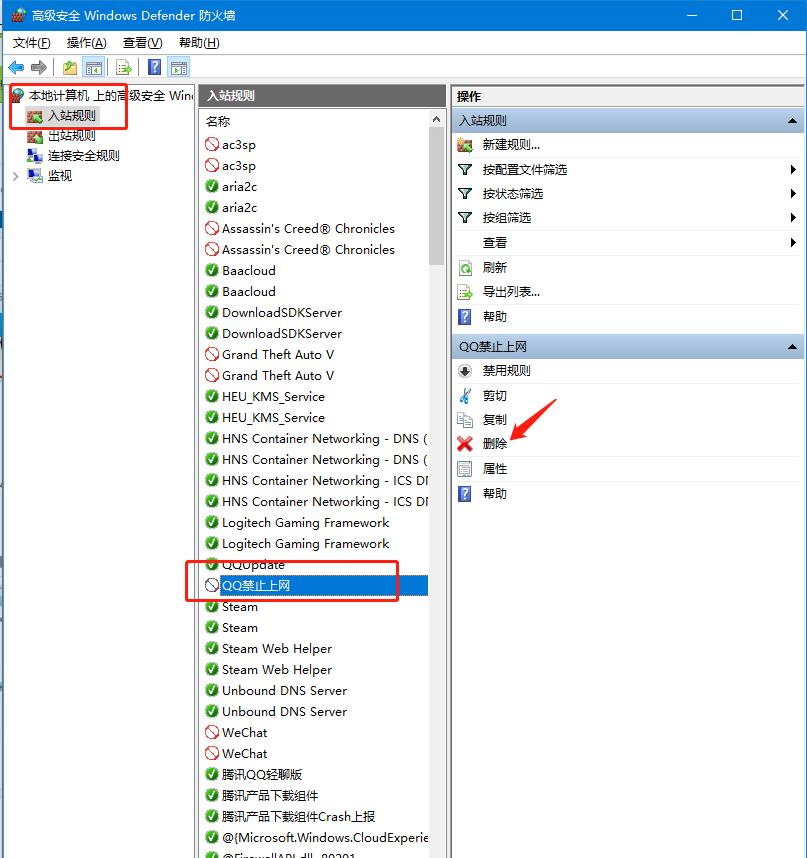Click the Export list toolbar icon
Image resolution: width=807 pixels, height=858 pixels.
pos(124,68)
